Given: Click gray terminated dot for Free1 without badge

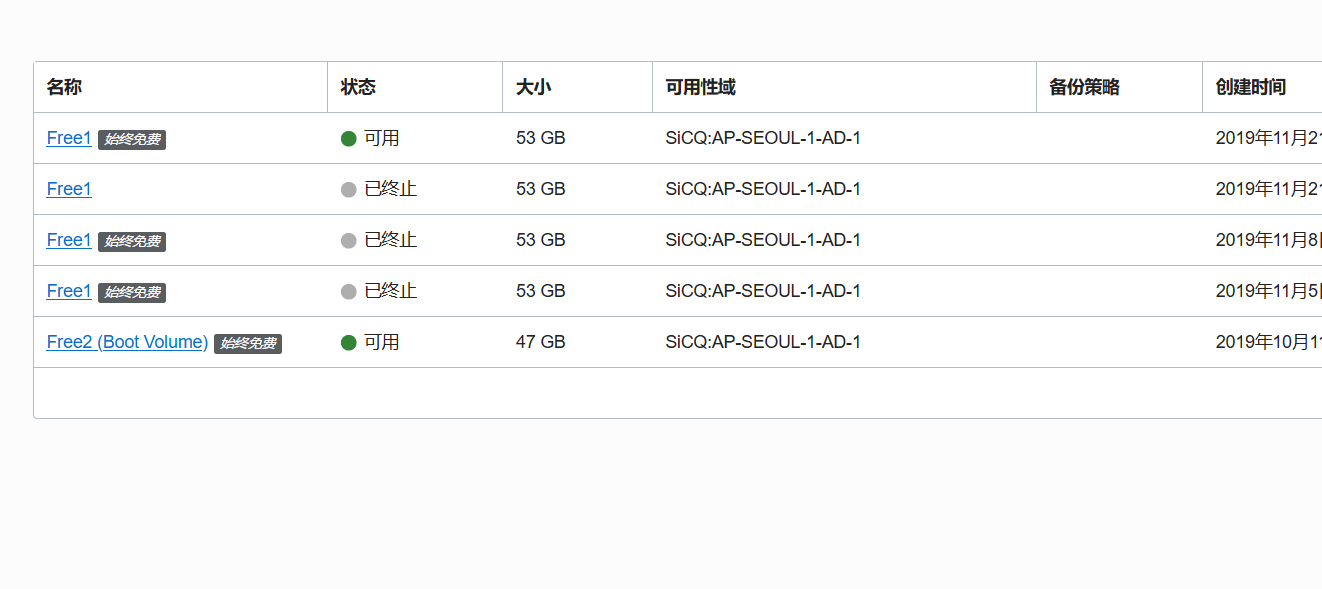Looking at the screenshot, I should pos(349,190).
